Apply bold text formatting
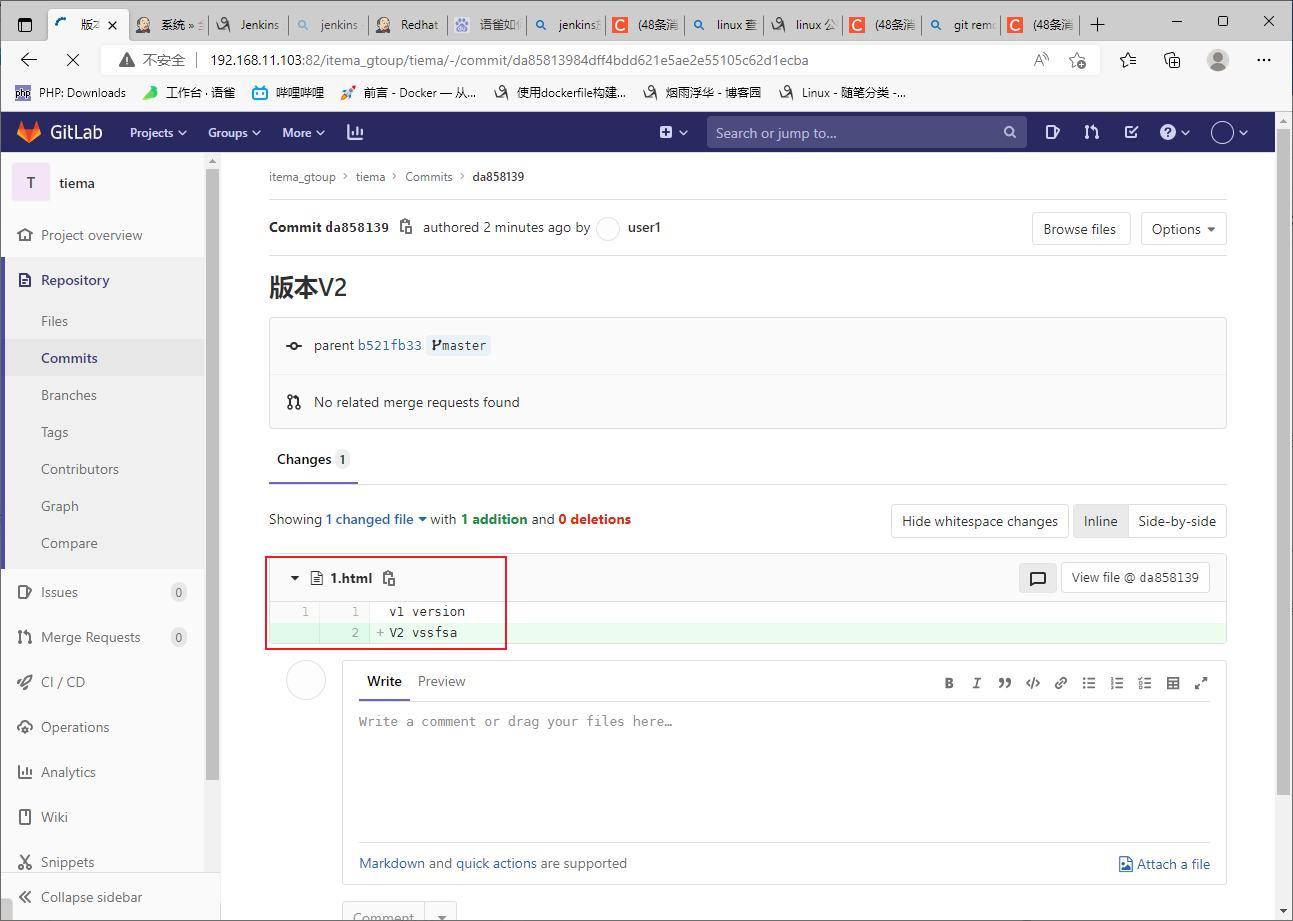 (949, 684)
